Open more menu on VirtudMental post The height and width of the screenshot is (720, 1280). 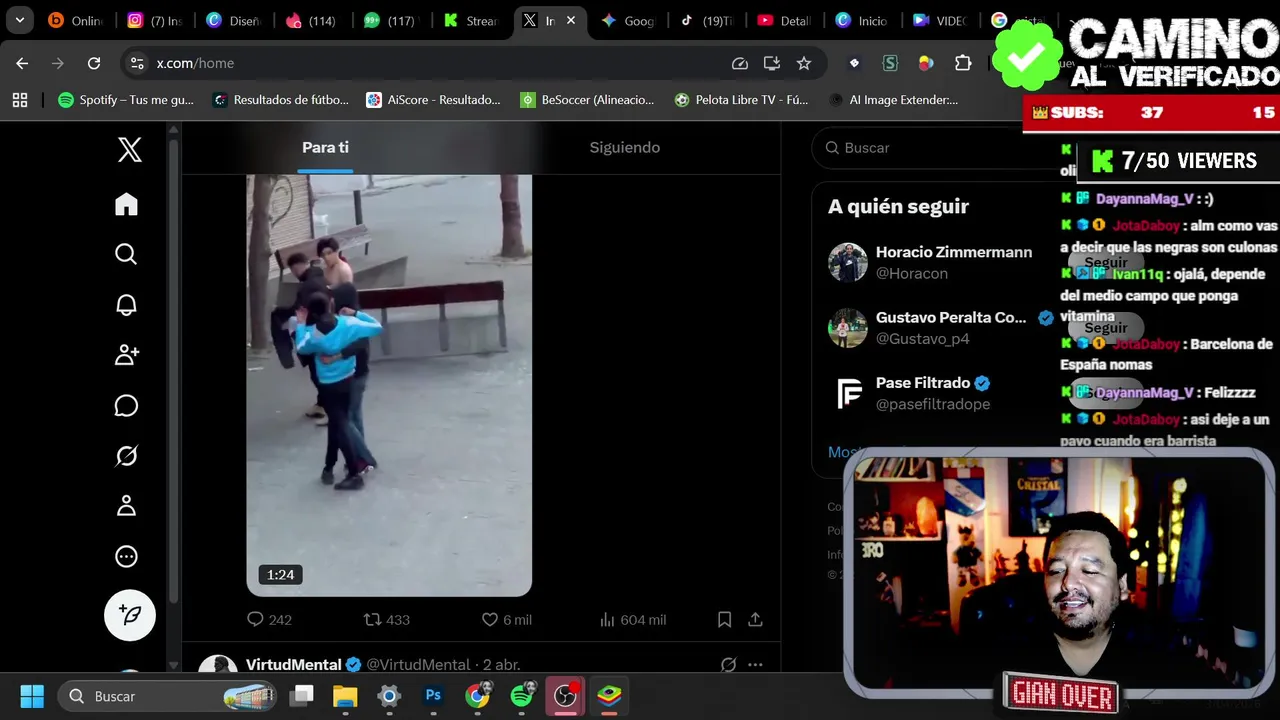pos(755,664)
